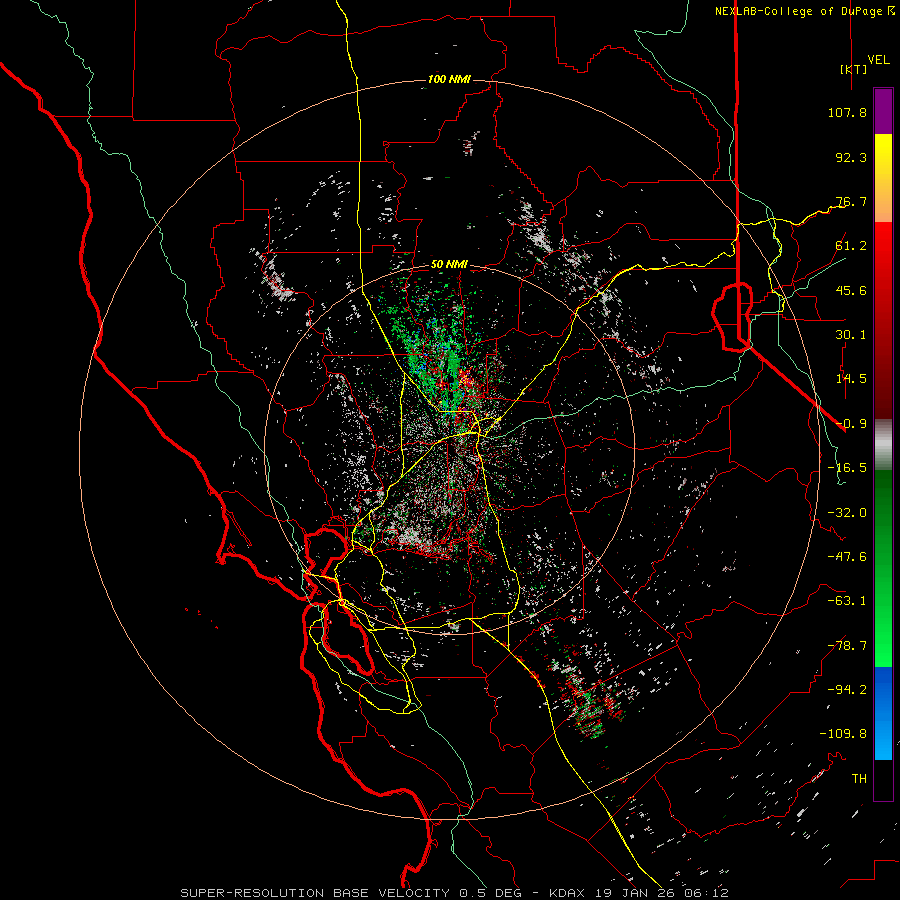
Task: Click the 14.5 velocity scale value
Action: 851,379
